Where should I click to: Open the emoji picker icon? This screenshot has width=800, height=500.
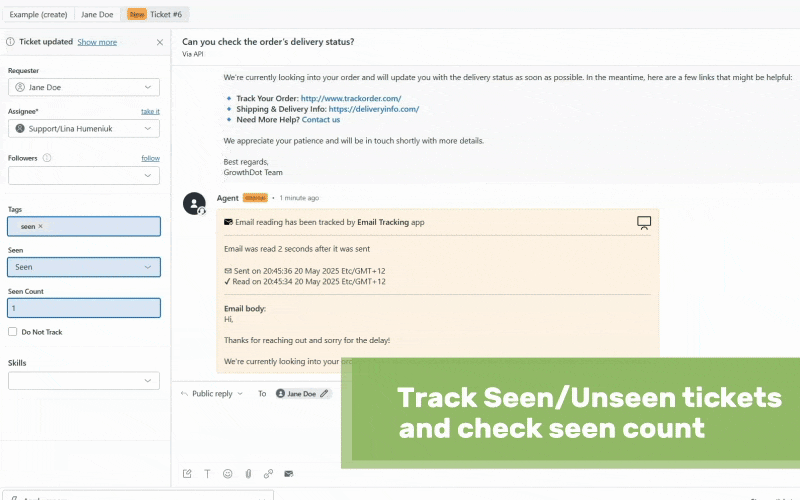228,474
